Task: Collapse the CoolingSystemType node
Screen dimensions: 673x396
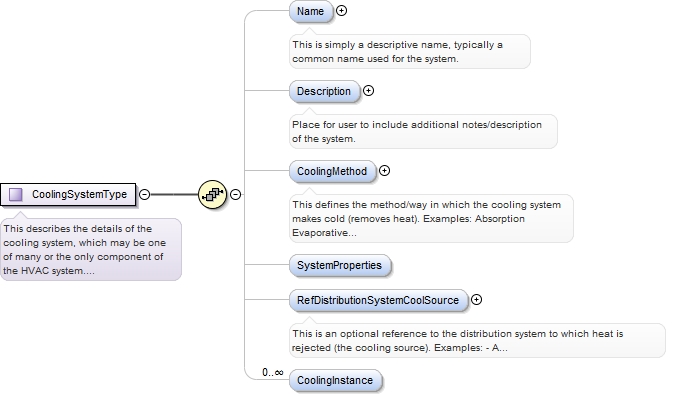Action: click(x=145, y=194)
